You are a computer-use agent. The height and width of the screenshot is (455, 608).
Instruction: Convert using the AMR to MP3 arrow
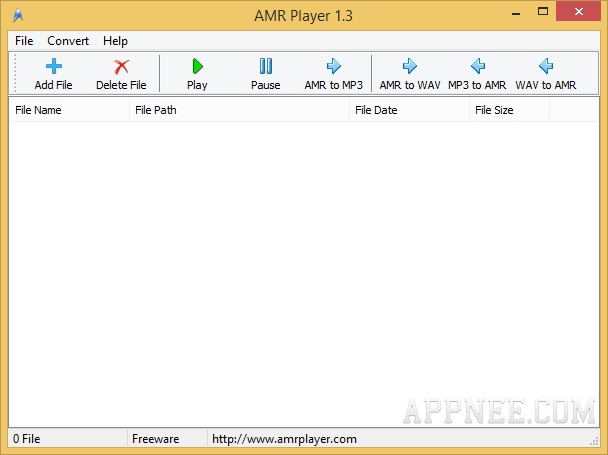coord(333,66)
